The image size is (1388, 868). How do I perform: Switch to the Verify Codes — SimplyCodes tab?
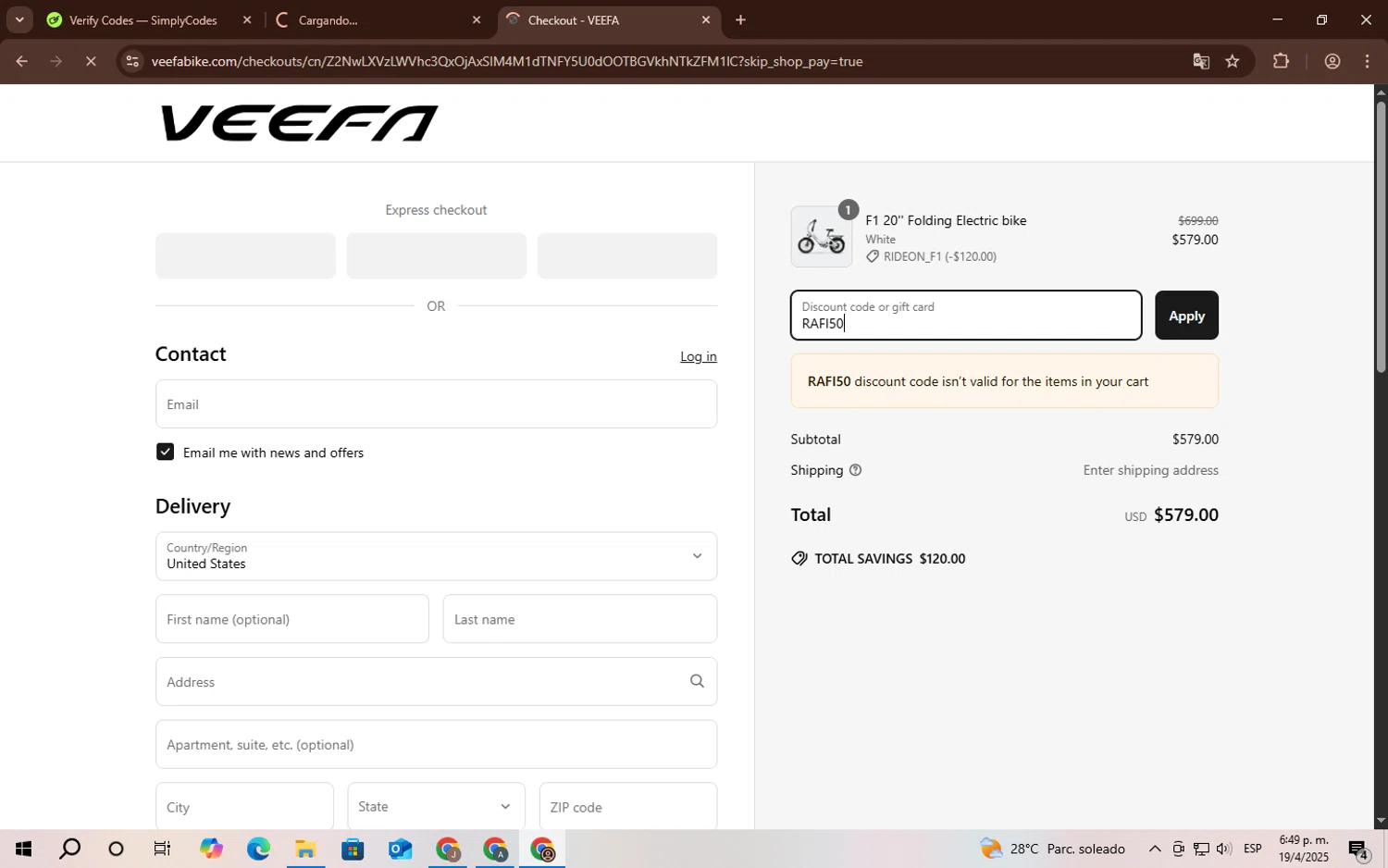point(143,20)
